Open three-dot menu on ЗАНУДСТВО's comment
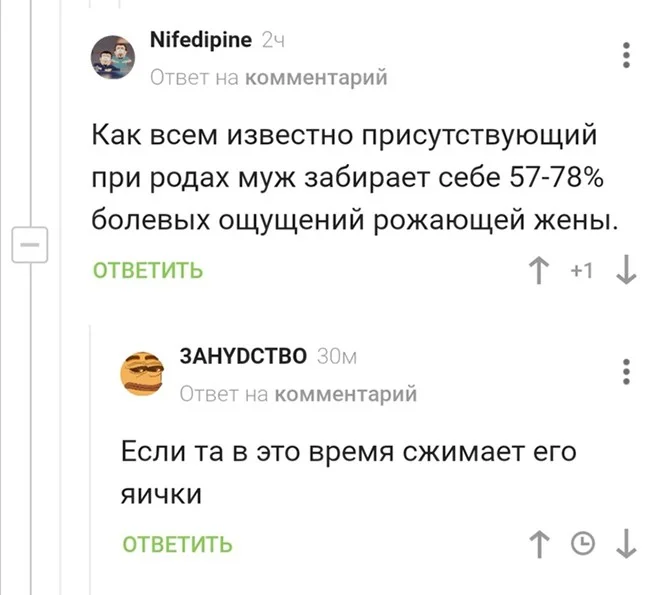Viewport: 665px width, 595px height. click(627, 371)
